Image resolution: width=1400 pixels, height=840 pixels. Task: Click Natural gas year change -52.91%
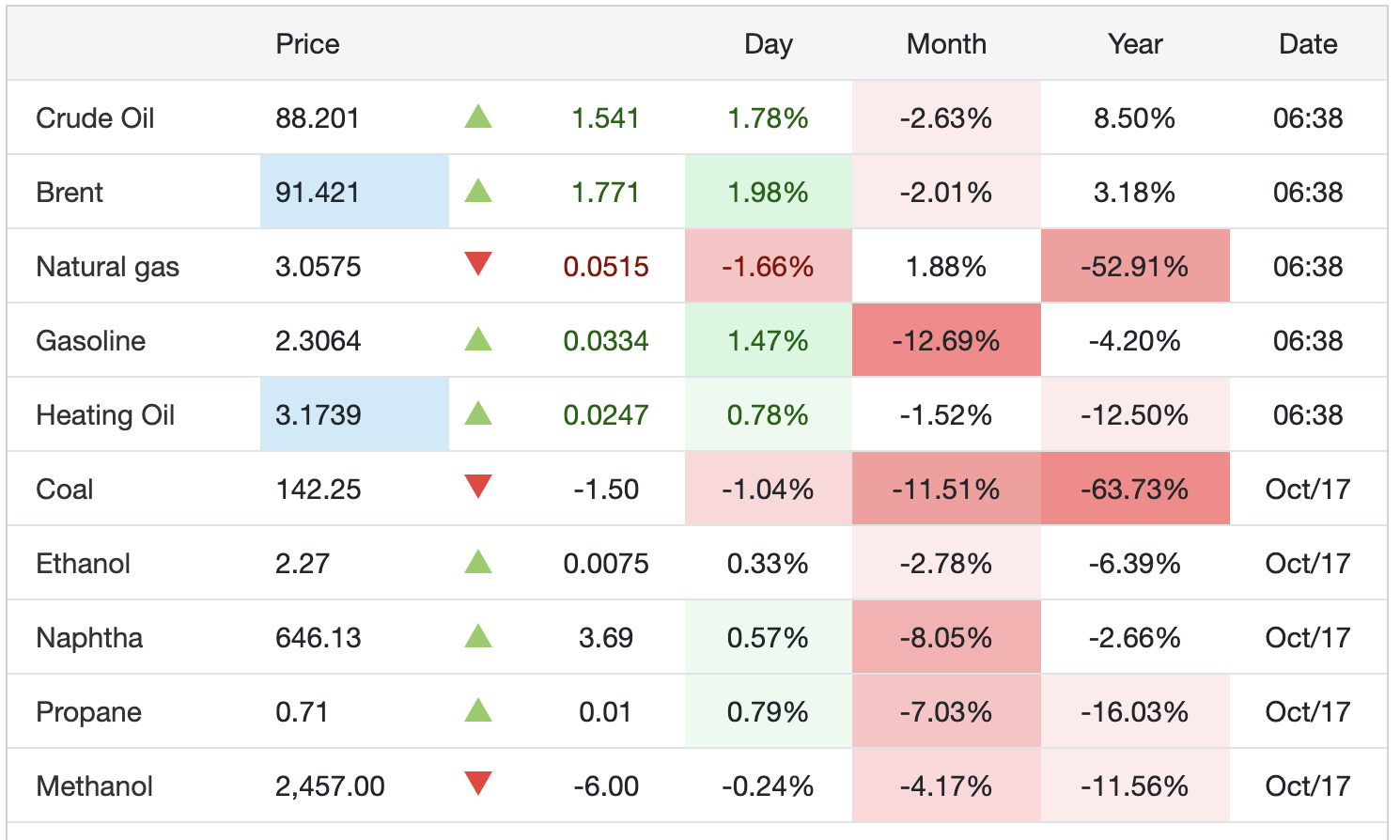1135,267
